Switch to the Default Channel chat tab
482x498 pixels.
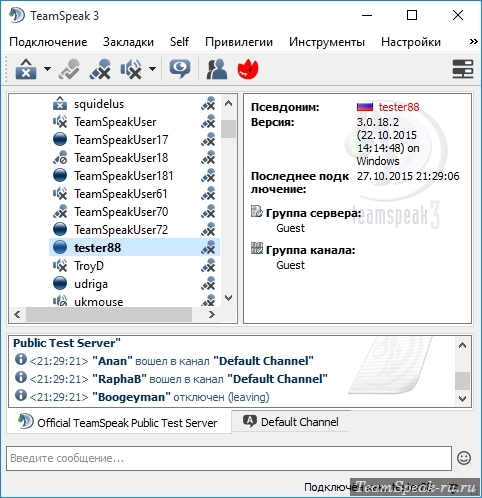point(291,422)
